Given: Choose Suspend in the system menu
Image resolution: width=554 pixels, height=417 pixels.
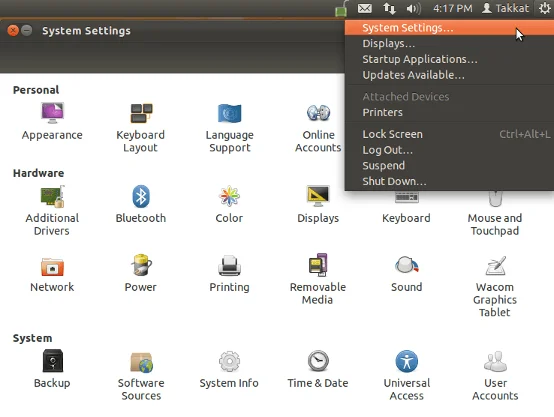Looking at the screenshot, I should click(x=449, y=165).
